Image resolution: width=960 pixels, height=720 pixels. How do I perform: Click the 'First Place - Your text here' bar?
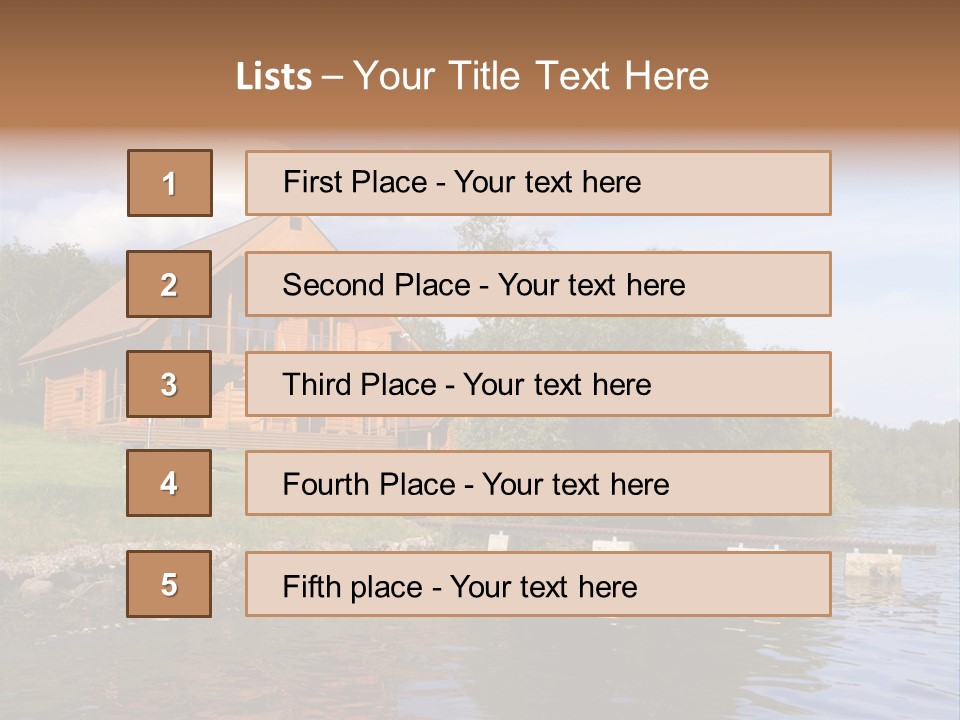point(538,183)
